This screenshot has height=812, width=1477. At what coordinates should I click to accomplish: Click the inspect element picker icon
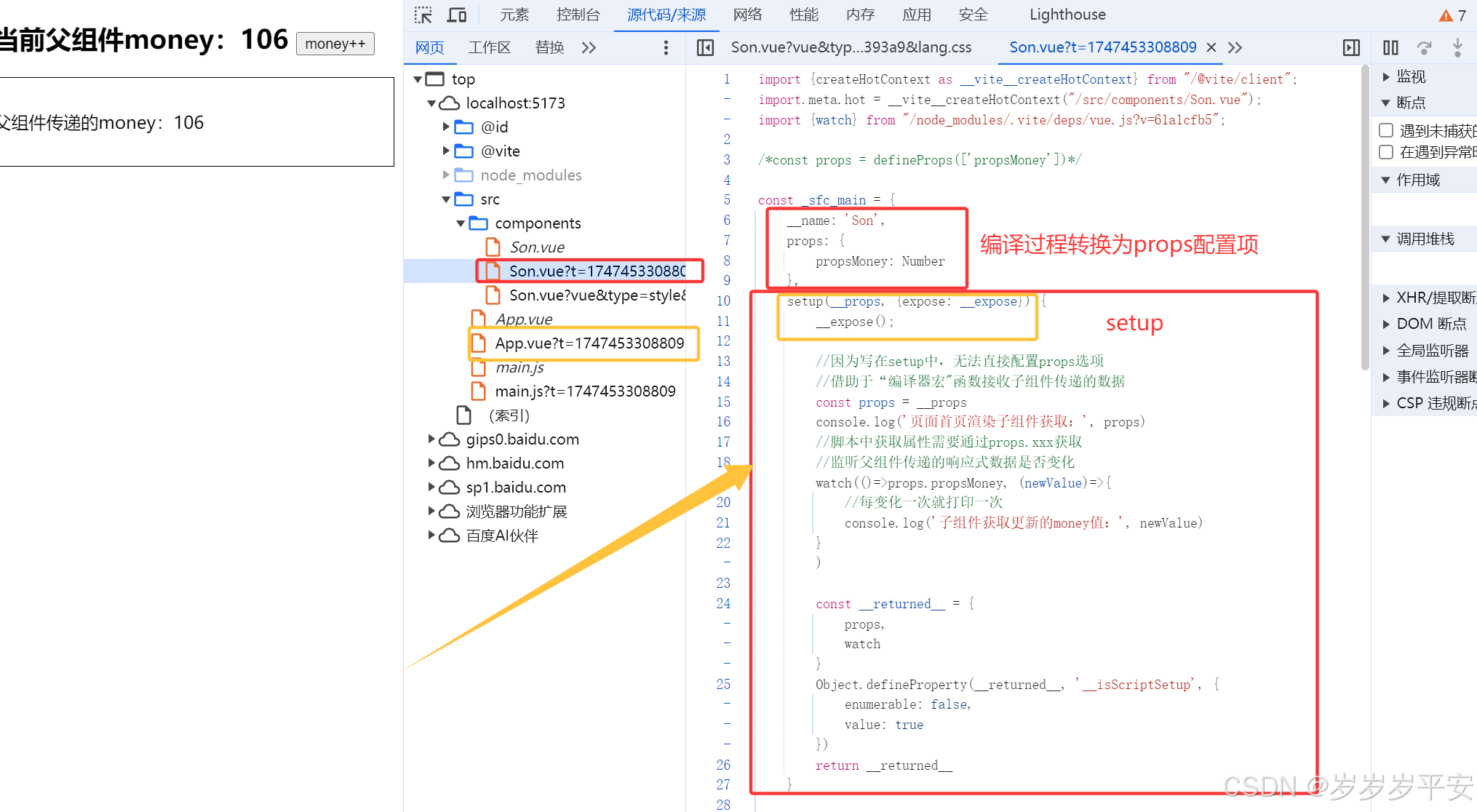[x=423, y=15]
